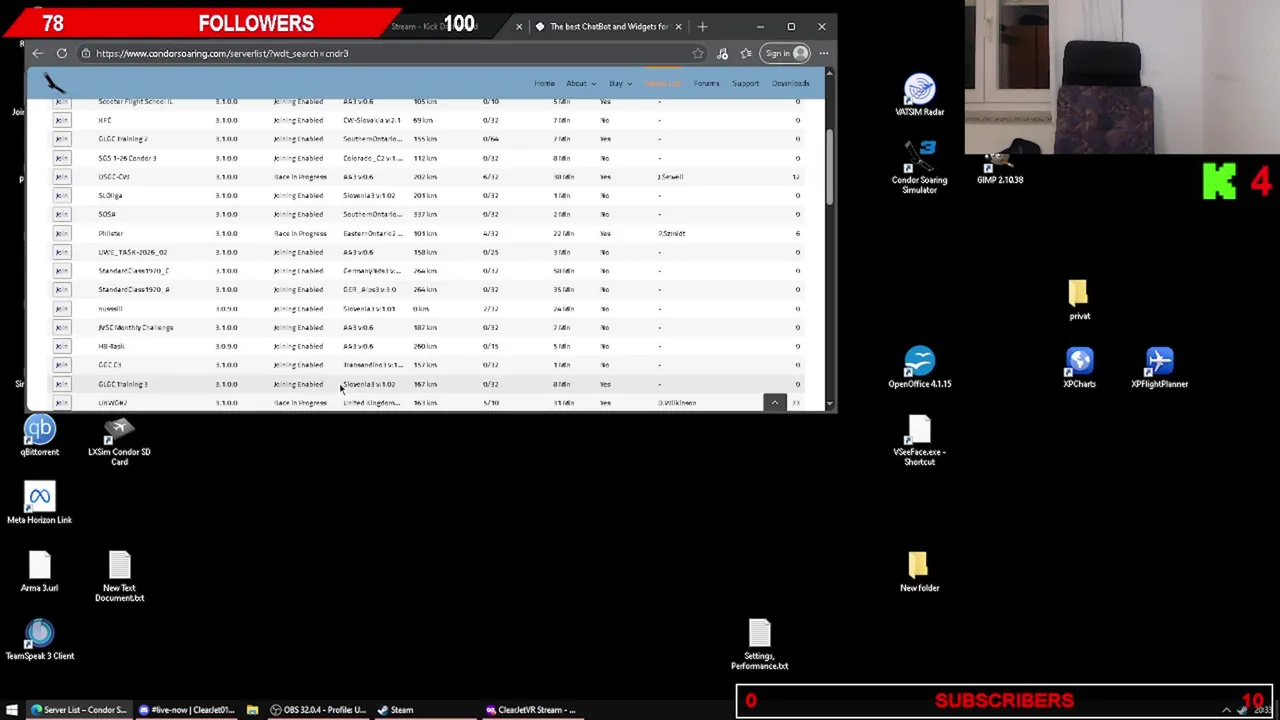Click 'GLGC Training 2' server name
This screenshot has width=1280, height=720.
(123, 139)
